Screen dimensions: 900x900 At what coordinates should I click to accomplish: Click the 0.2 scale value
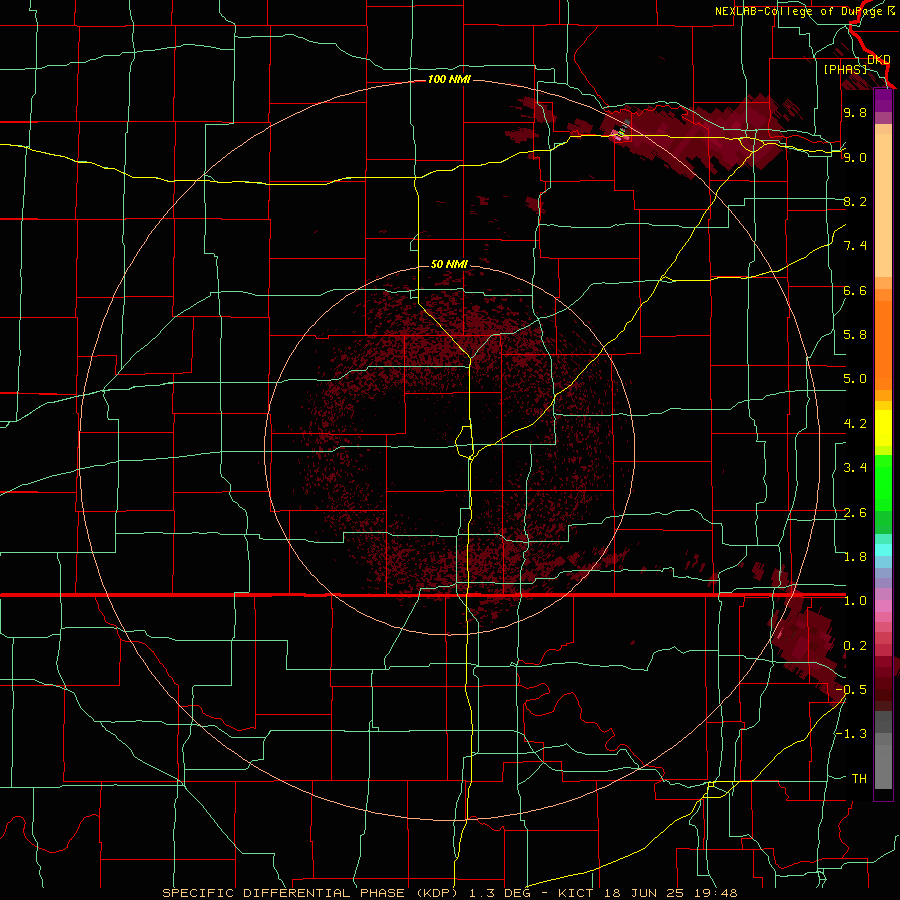tap(855, 646)
